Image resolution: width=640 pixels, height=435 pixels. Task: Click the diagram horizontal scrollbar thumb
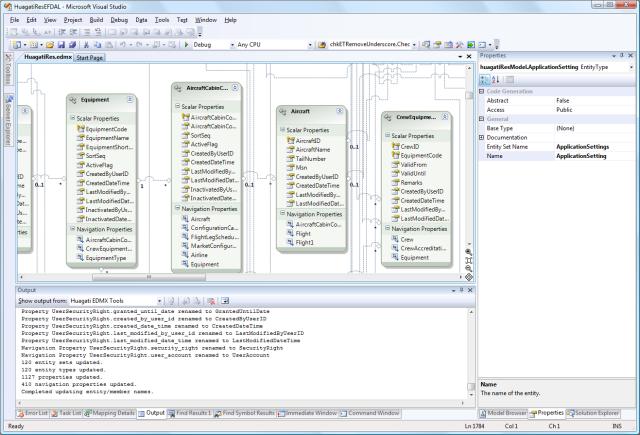pyautogui.click(x=149, y=277)
